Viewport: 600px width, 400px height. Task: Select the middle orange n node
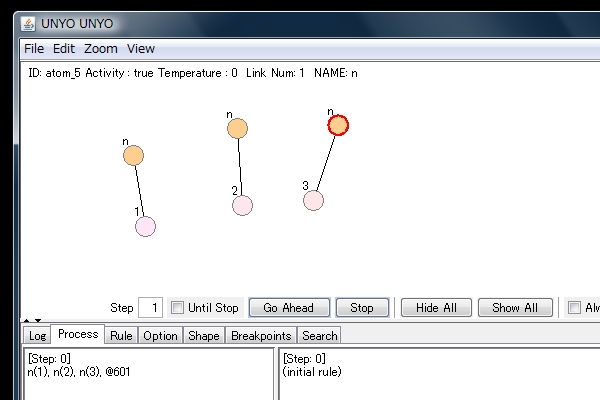(x=237, y=128)
